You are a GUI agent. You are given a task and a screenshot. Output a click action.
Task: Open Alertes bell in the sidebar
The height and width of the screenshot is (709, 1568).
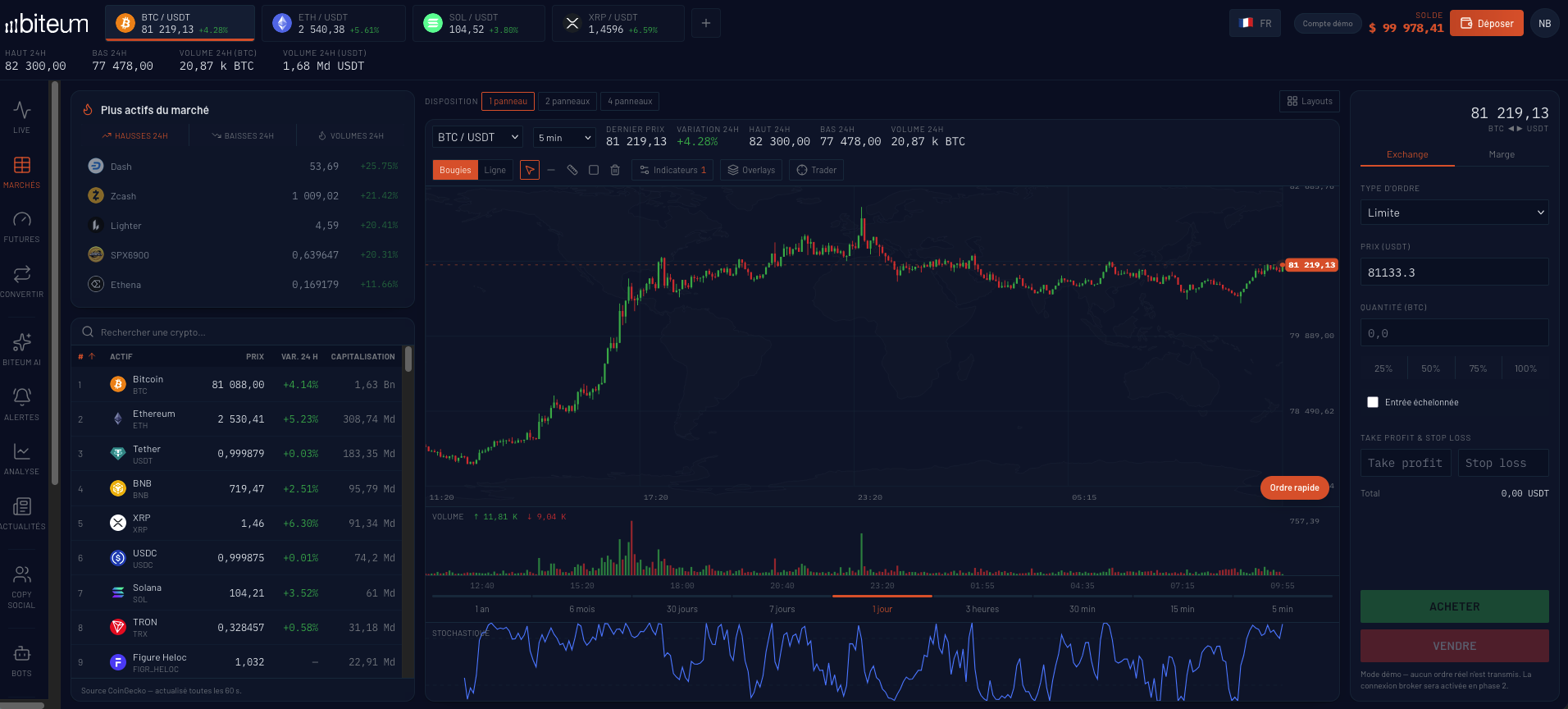tap(22, 405)
